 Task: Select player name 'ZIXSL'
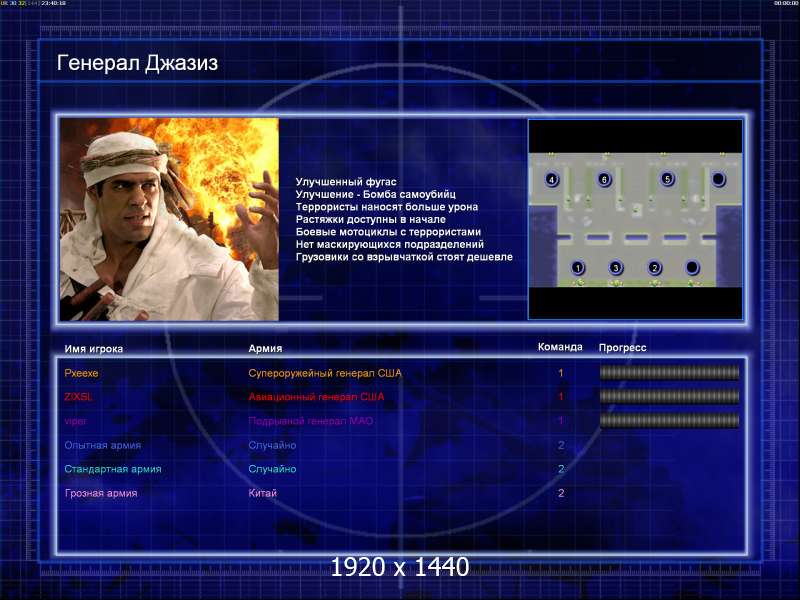click(x=78, y=396)
